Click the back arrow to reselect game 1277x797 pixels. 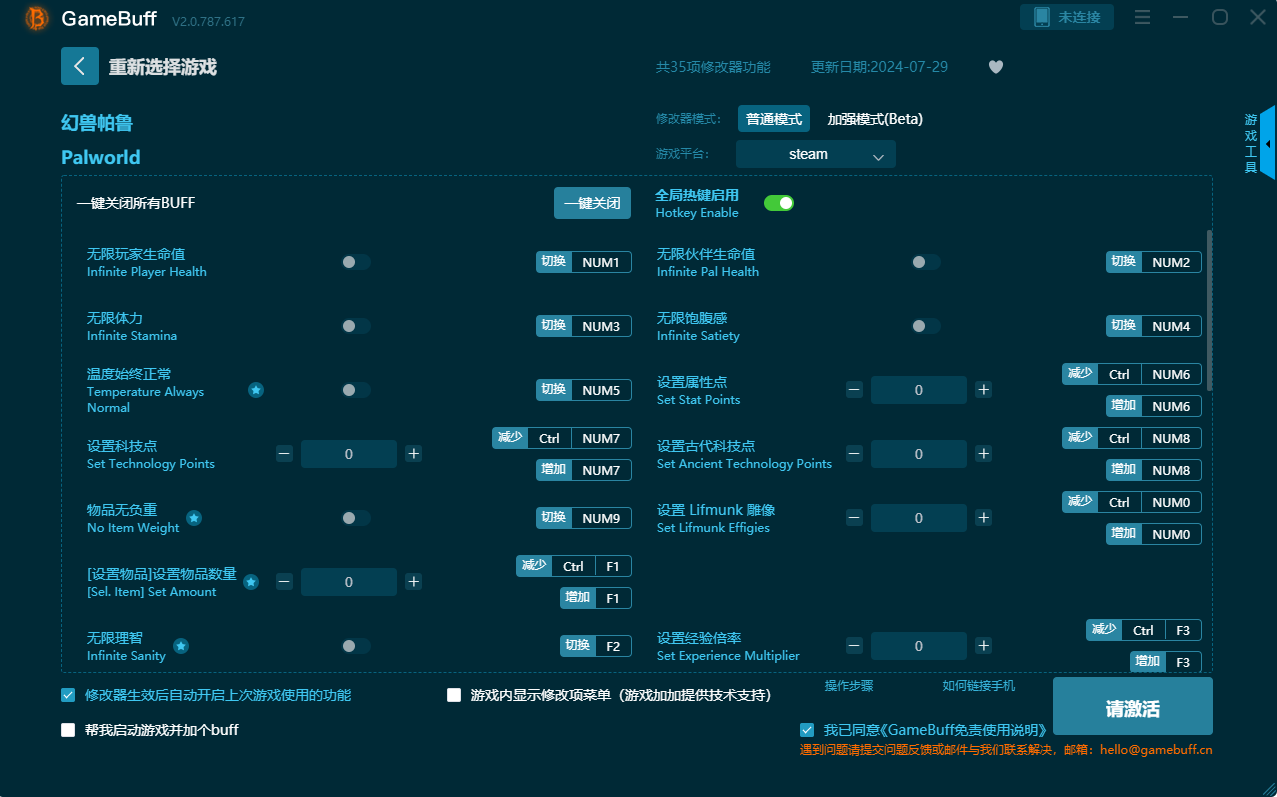80,66
